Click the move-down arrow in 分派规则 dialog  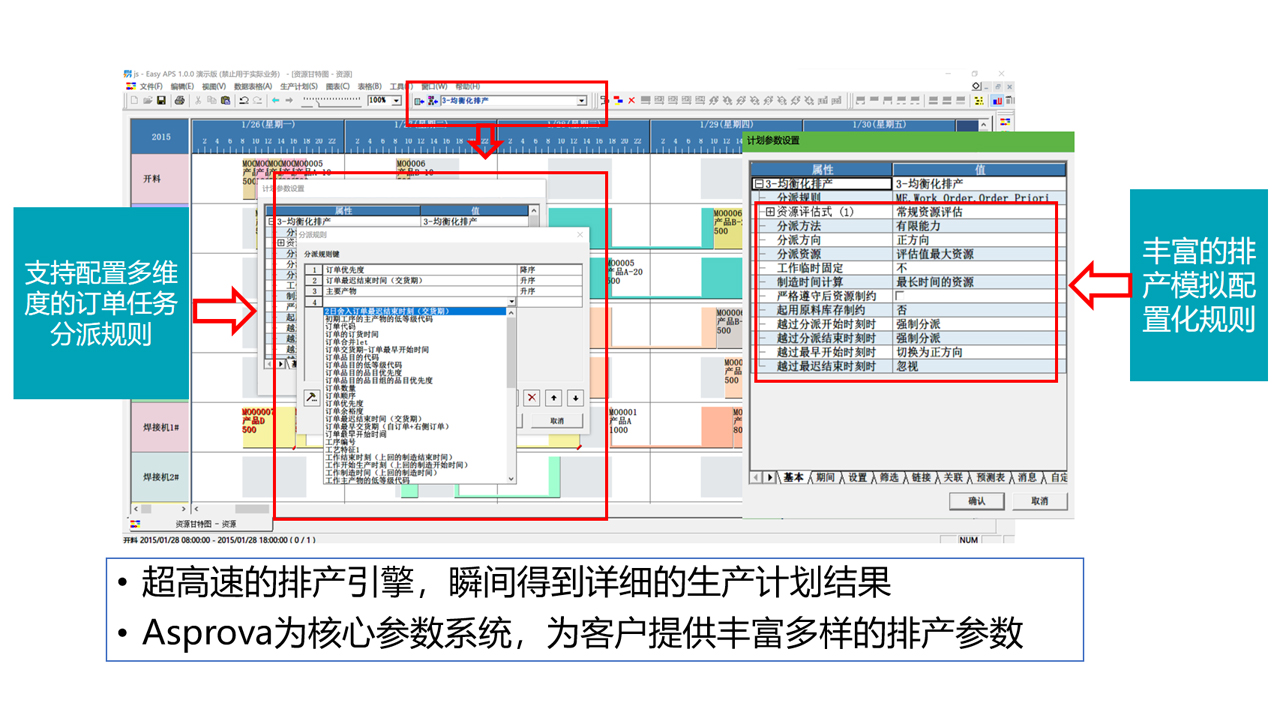574,398
